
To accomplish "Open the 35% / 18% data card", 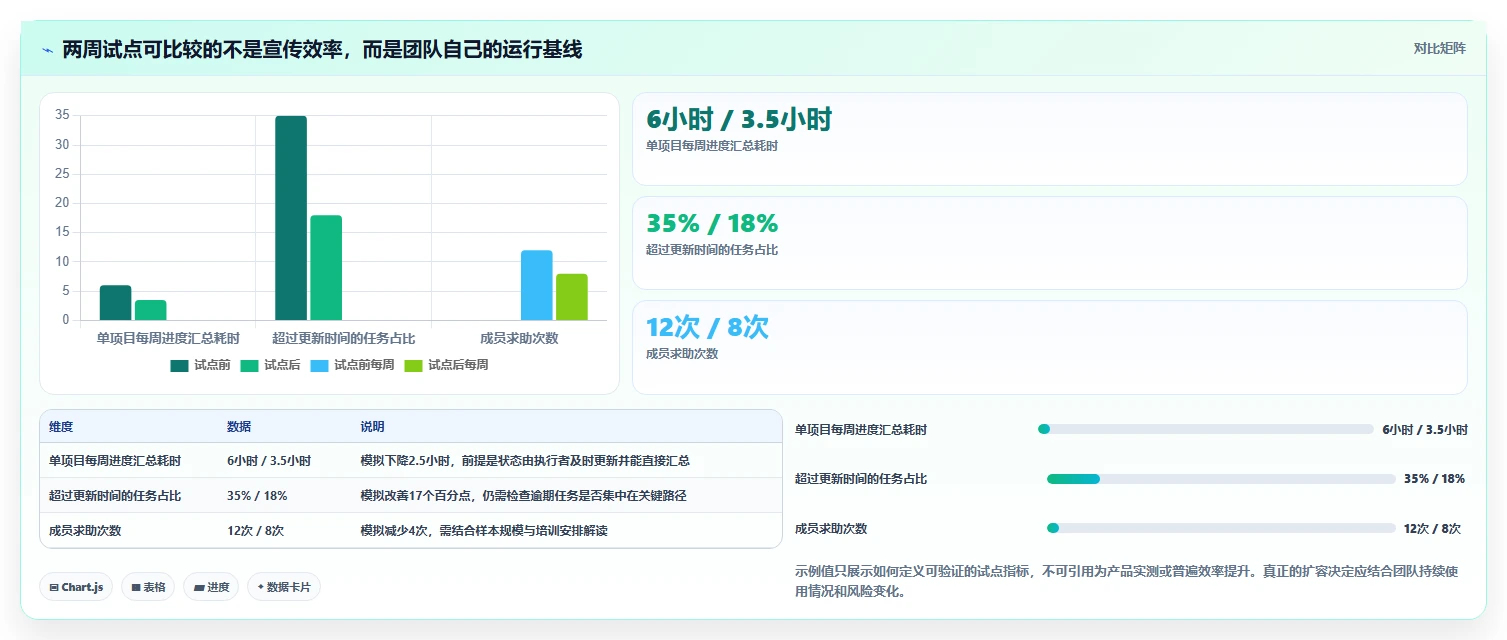I will pyautogui.click(x=1049, y=243).
